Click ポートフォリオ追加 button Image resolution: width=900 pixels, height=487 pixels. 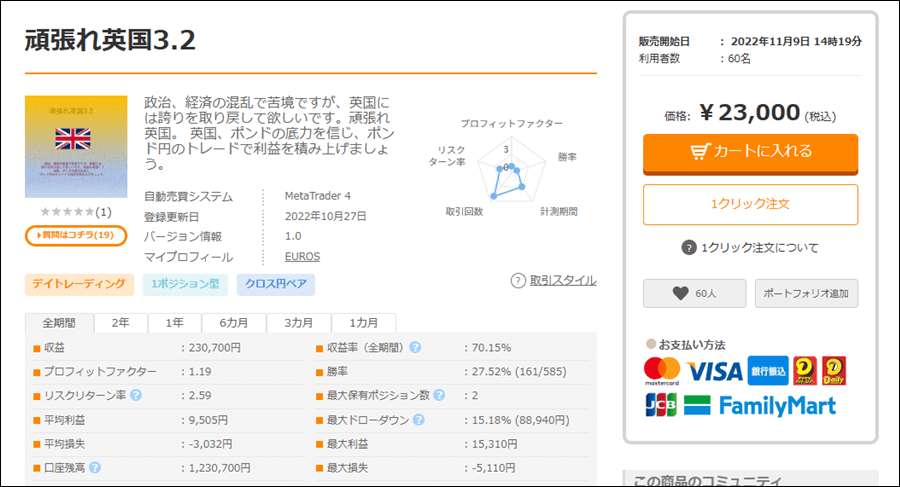[x=806, y=293]
